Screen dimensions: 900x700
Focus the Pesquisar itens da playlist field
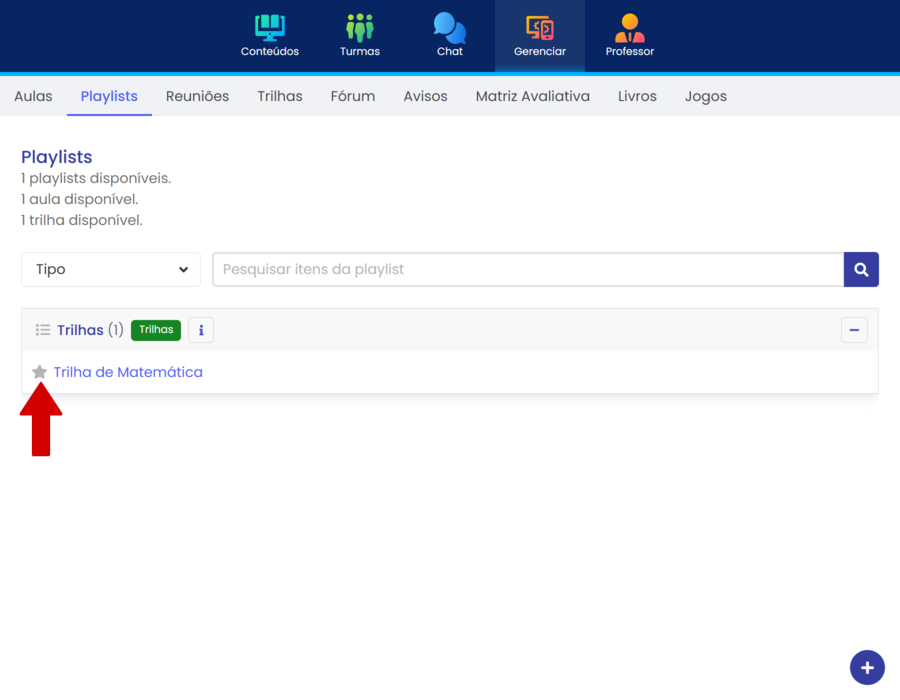(528, 269)
